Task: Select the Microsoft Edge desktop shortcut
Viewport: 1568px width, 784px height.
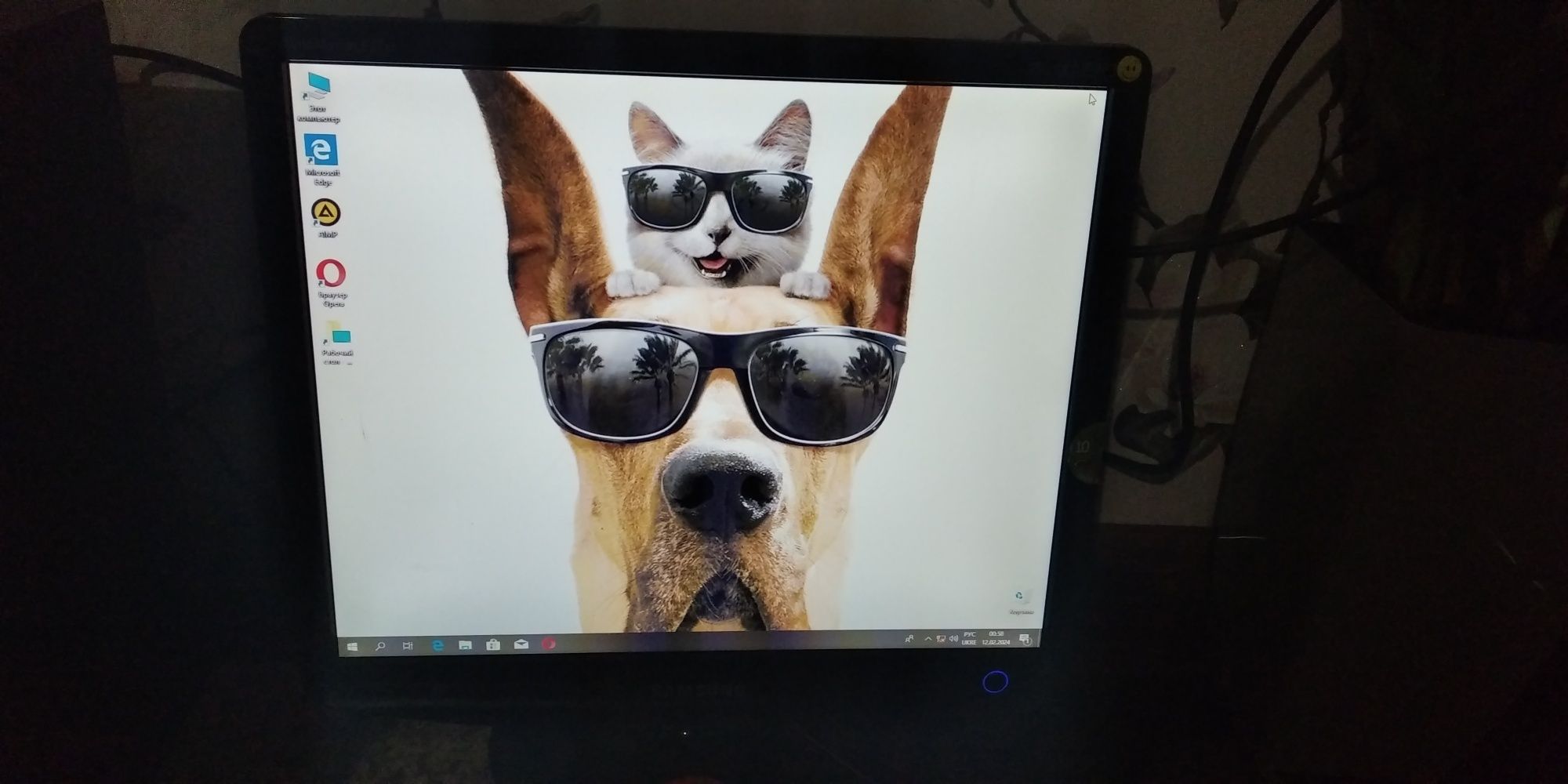Action: click(321, 161)
